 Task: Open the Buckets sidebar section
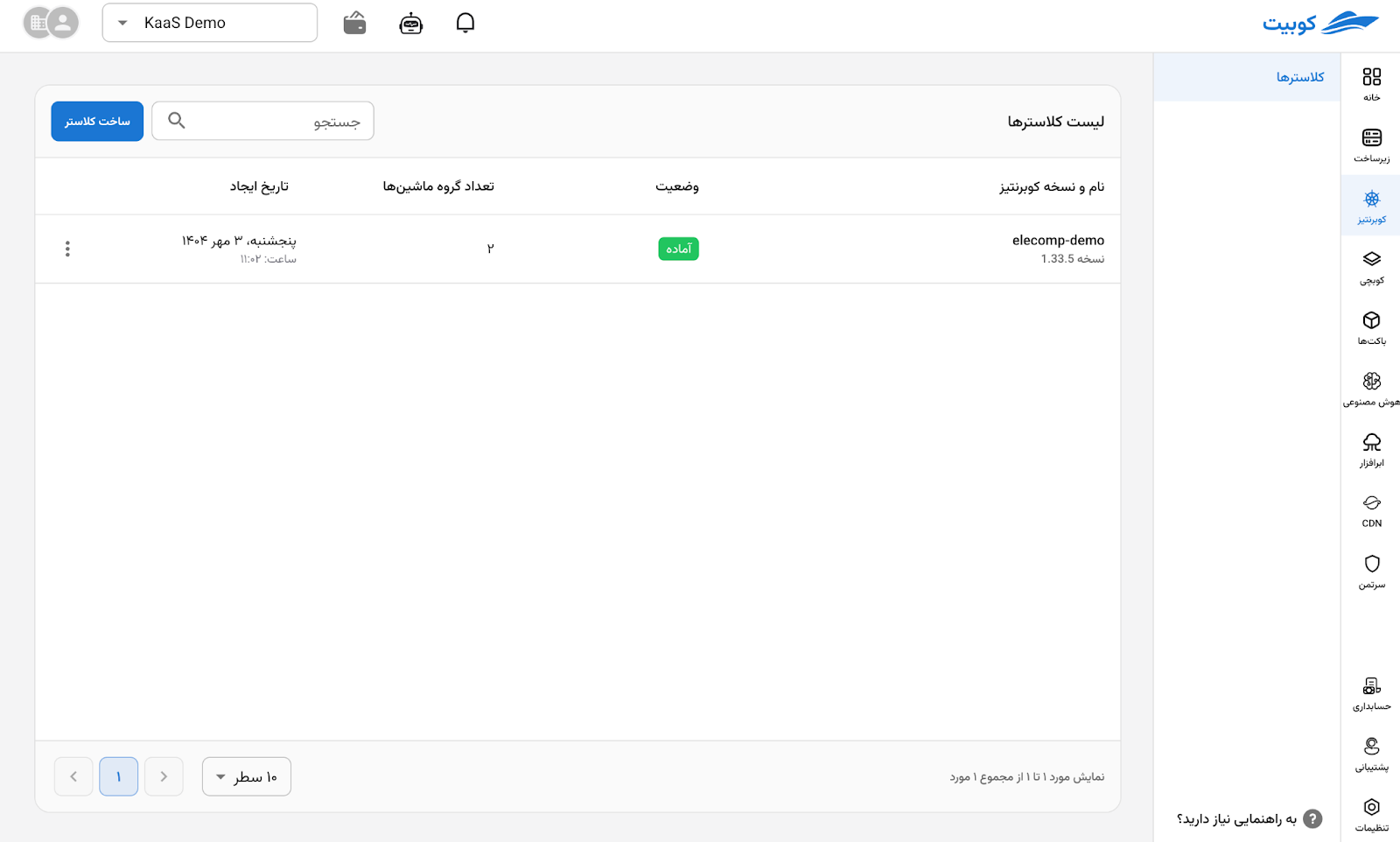click(1371, 327)
